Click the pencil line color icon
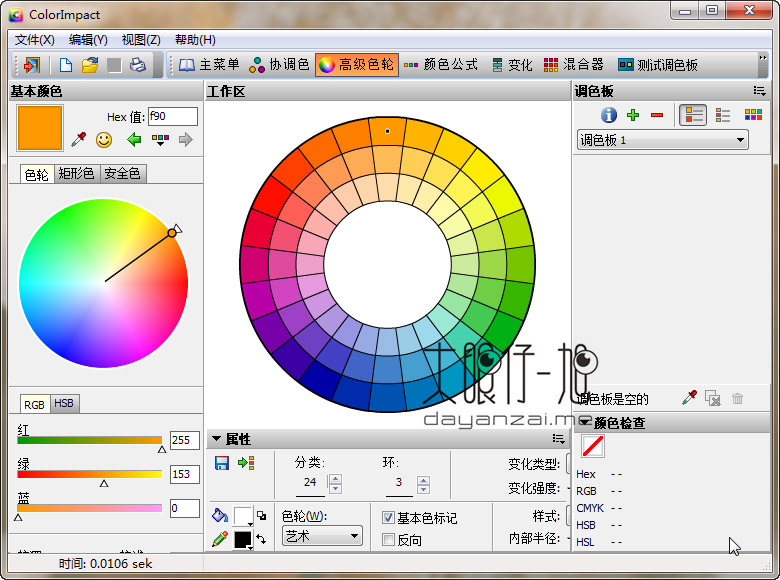 pyautogui.click(x=220, y=539)
